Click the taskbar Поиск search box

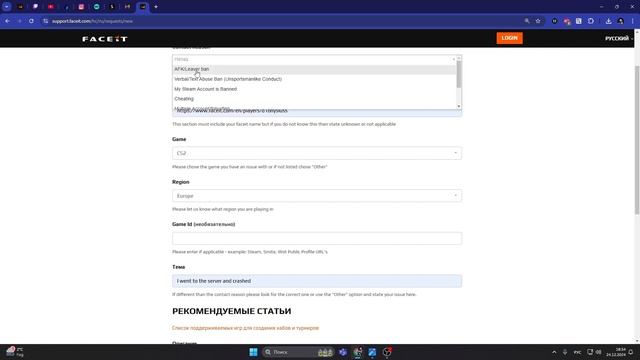click(x=298, y=352)
